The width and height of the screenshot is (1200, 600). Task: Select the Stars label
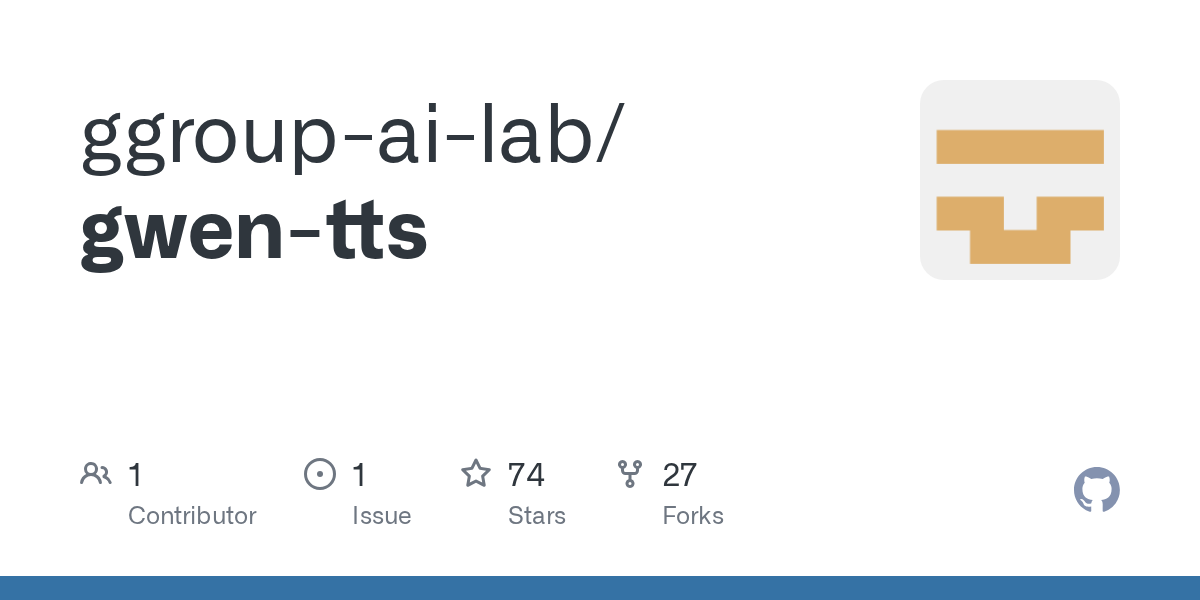click(x=536, y=516)
